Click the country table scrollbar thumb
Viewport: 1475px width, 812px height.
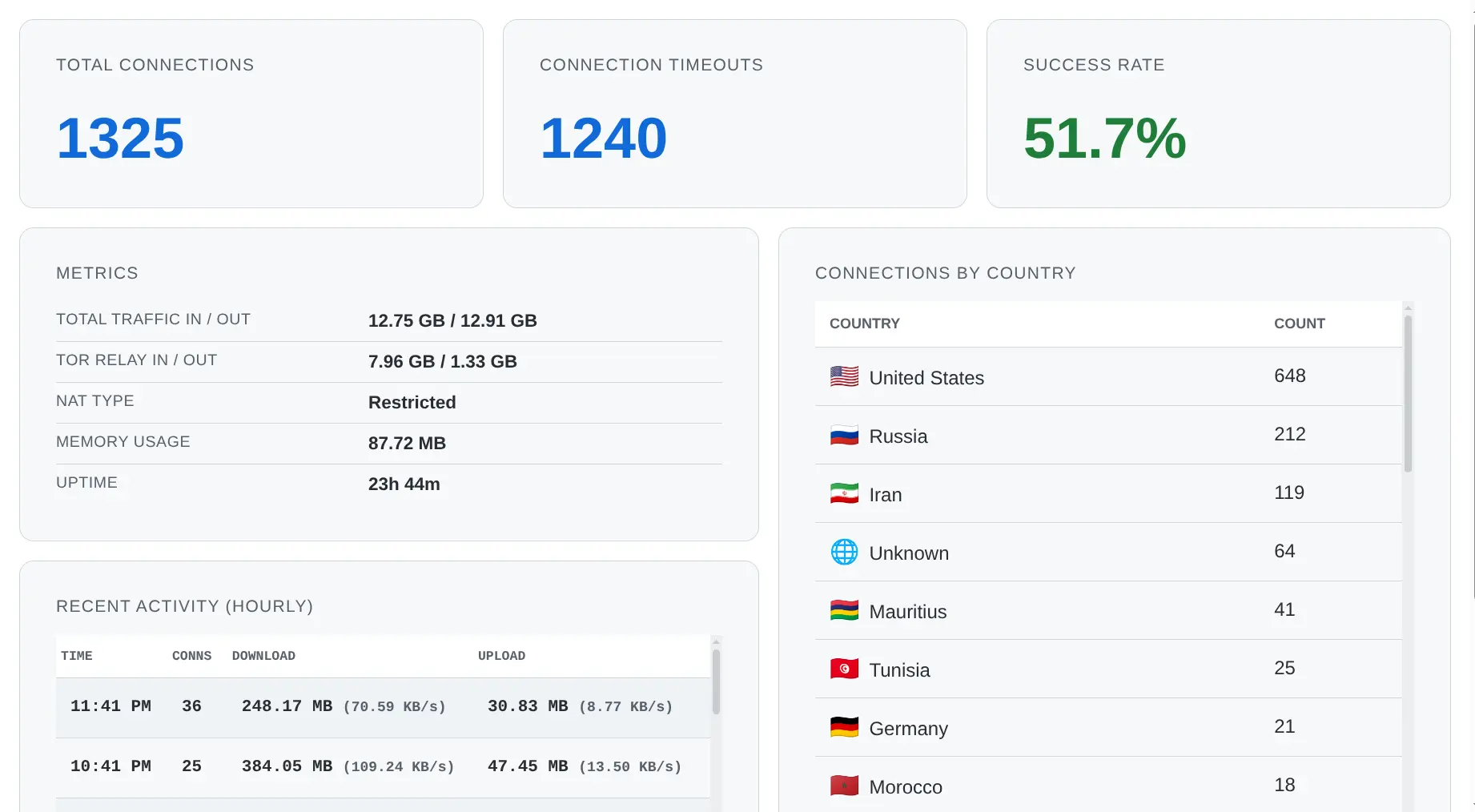tap(1408, 393)
